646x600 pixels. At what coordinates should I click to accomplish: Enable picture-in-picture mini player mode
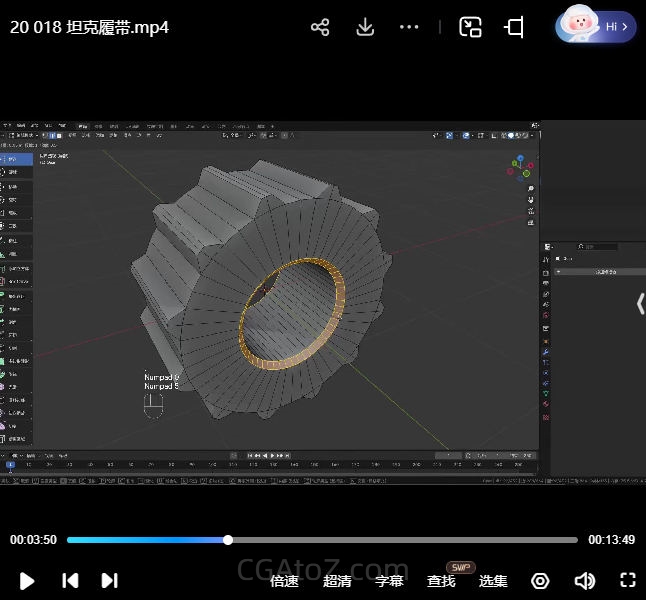point(470,27)
